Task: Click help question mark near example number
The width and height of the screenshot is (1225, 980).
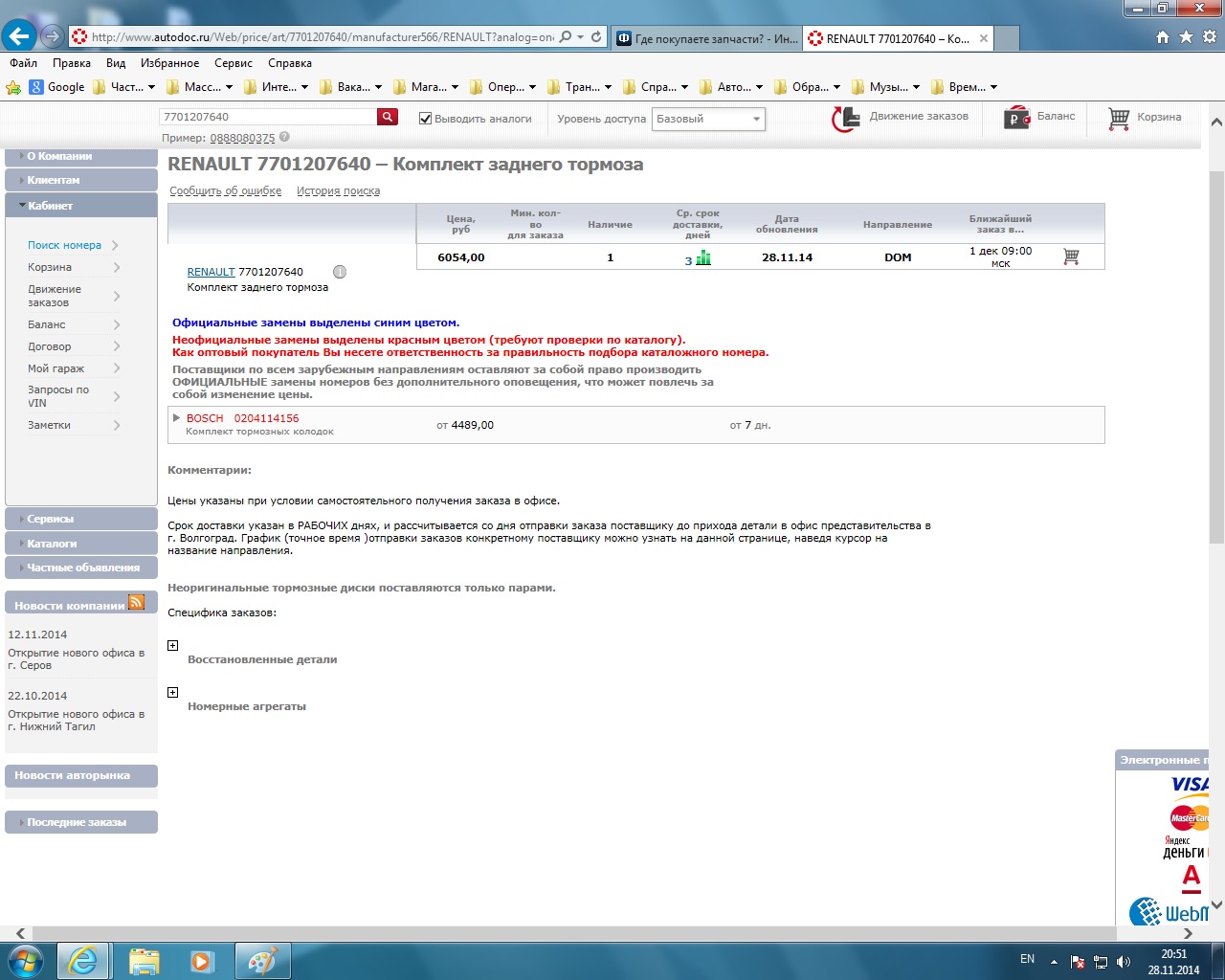Action: [x=284, y=137]
